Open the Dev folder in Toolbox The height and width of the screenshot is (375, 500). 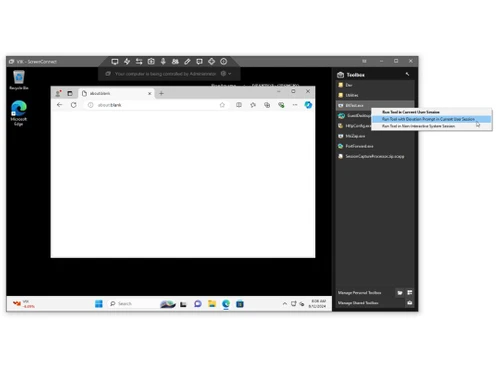pyautogui.click(x=375, y=85)
